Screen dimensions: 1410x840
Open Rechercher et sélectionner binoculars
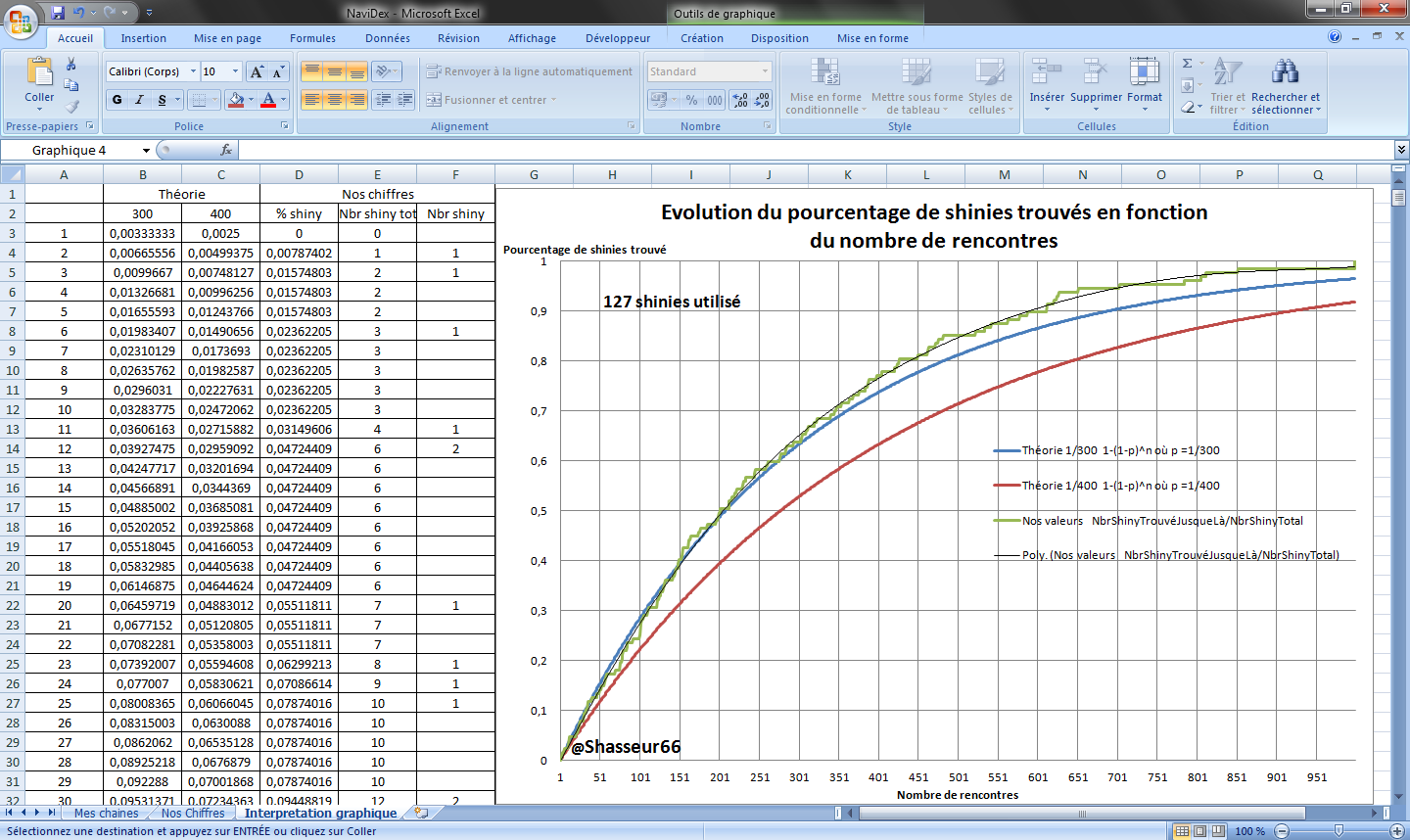(1286, 85)
